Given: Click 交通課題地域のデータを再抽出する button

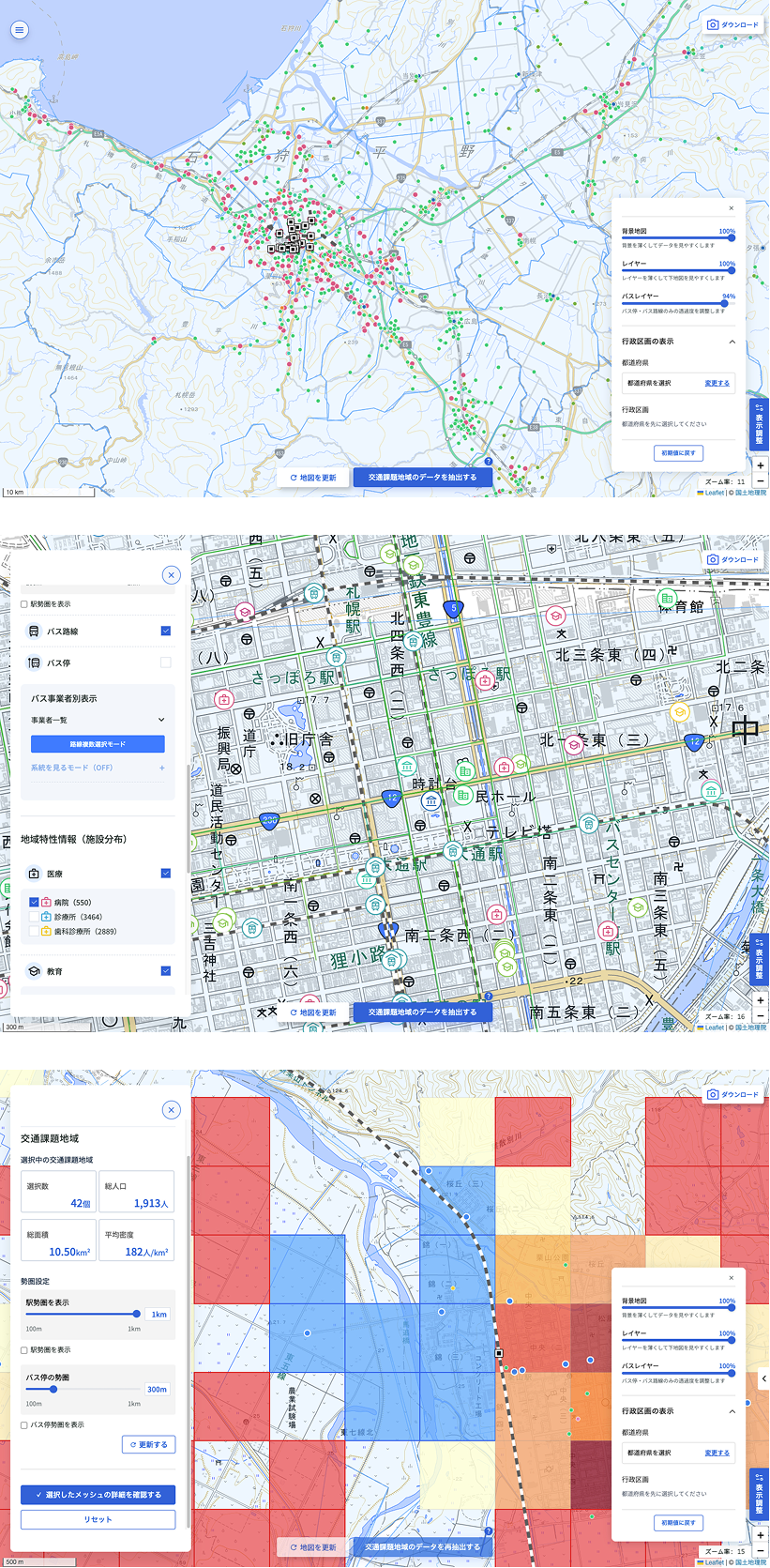Looking at the screenshot, I should 422,1546.
